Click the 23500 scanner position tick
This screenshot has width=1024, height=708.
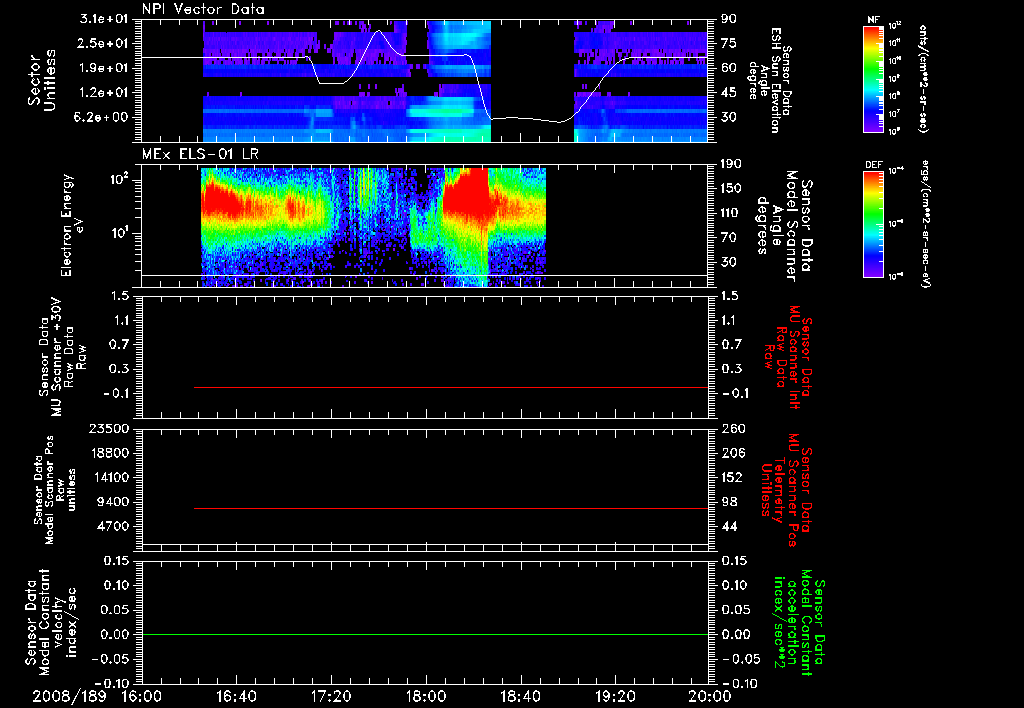point(109,429)
